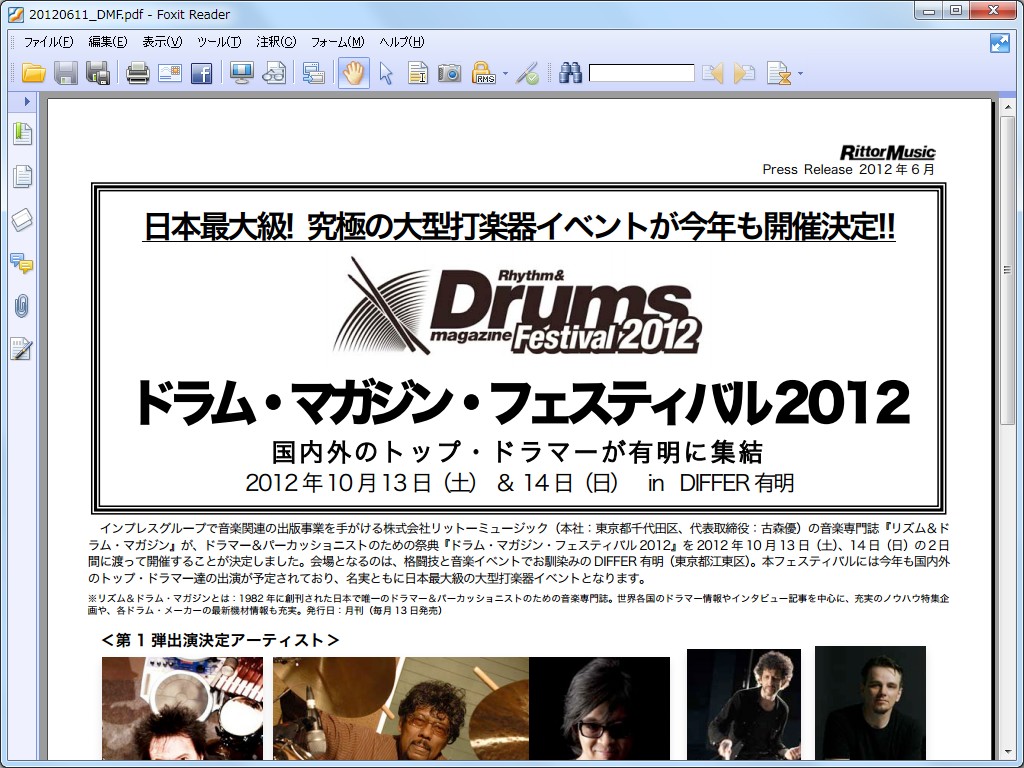Viewport: 1024px width, 768px height.
Task: Expand the navigation pane arrow button
Action: [x=25, y=102]
